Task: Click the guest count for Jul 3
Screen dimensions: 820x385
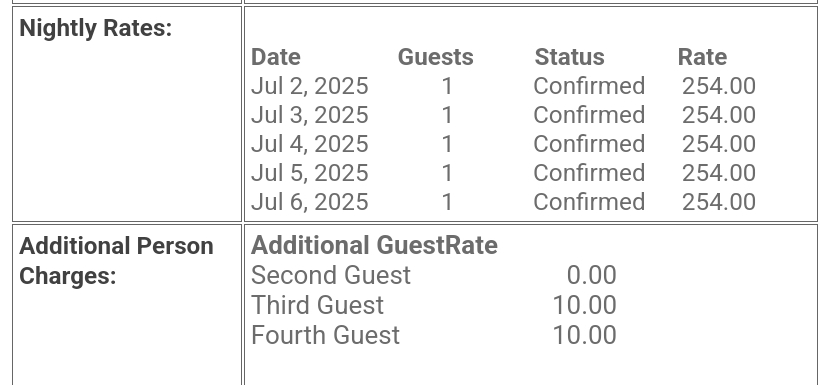Action: (x=447, y=115)
